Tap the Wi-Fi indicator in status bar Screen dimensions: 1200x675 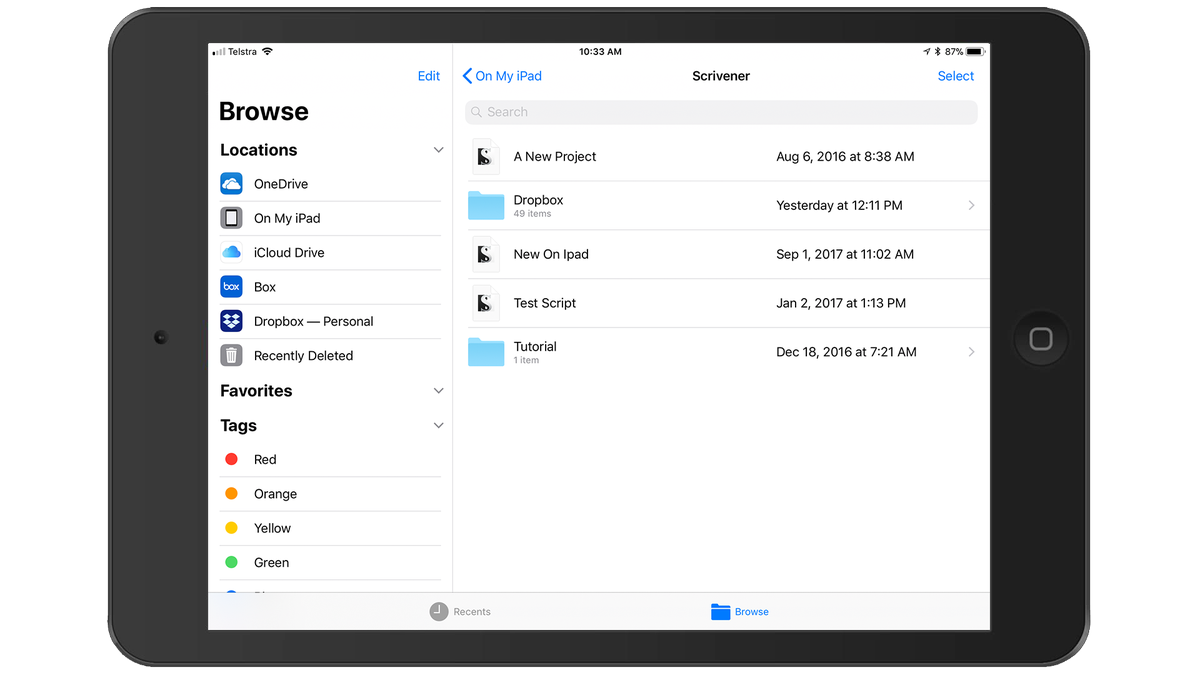(267, 52)
